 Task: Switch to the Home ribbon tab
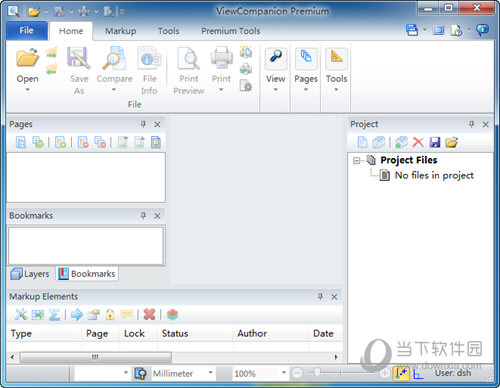tap(71, 31)
